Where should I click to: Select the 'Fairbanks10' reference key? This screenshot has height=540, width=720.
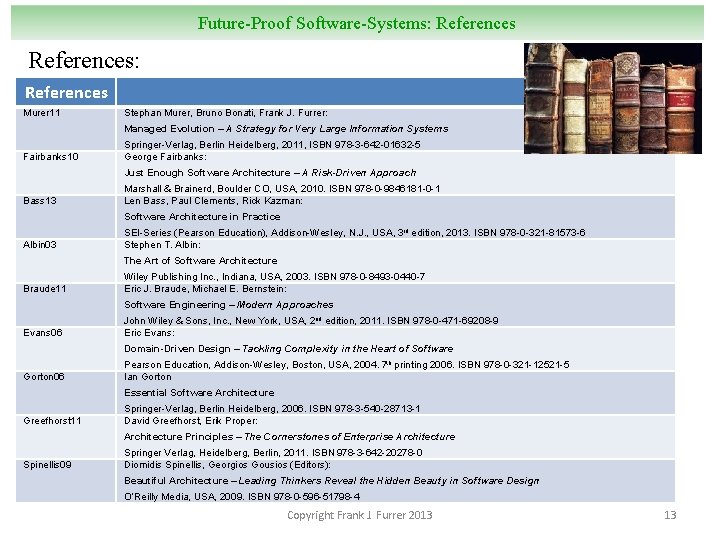click(x=51, y=157)
